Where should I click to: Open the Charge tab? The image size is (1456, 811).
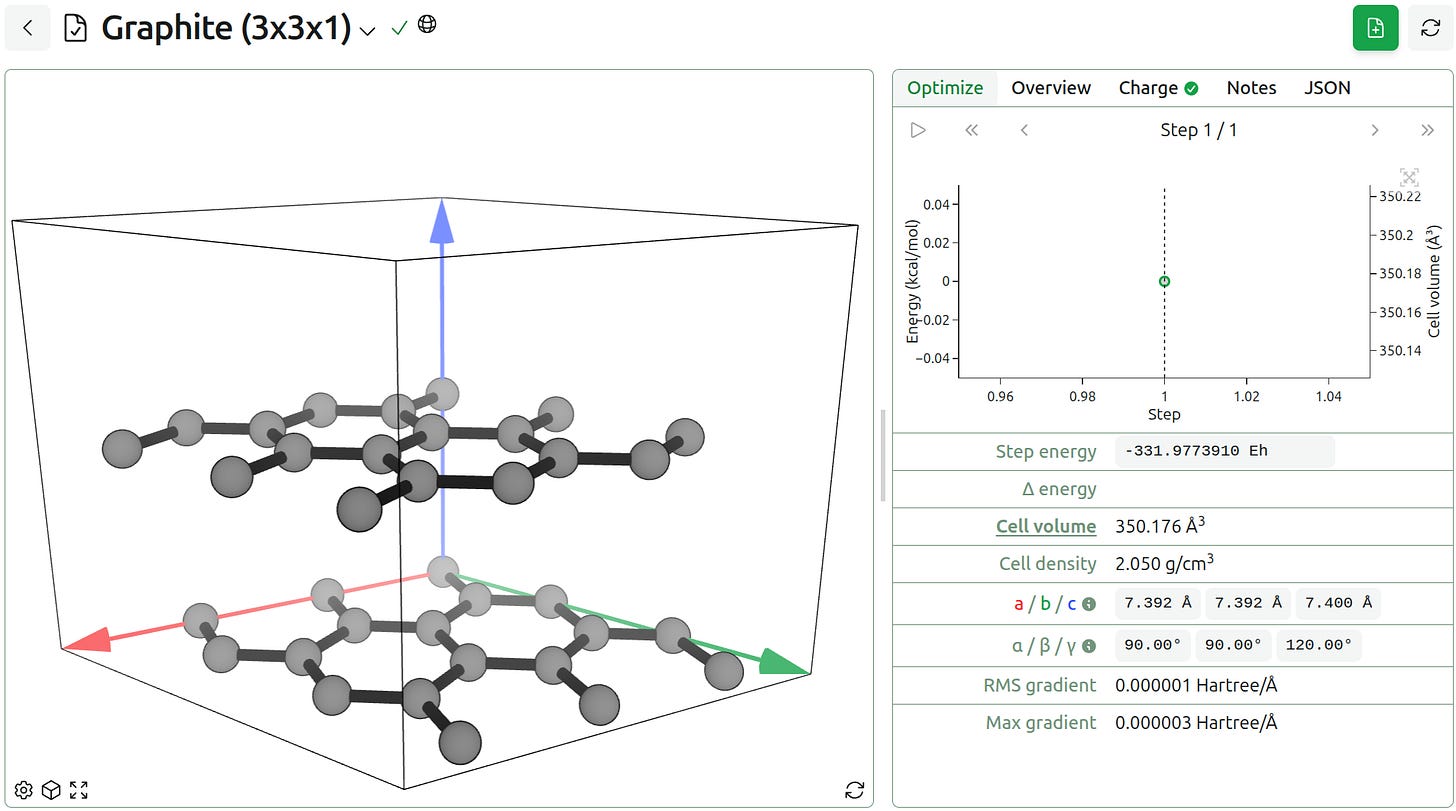1158,88
